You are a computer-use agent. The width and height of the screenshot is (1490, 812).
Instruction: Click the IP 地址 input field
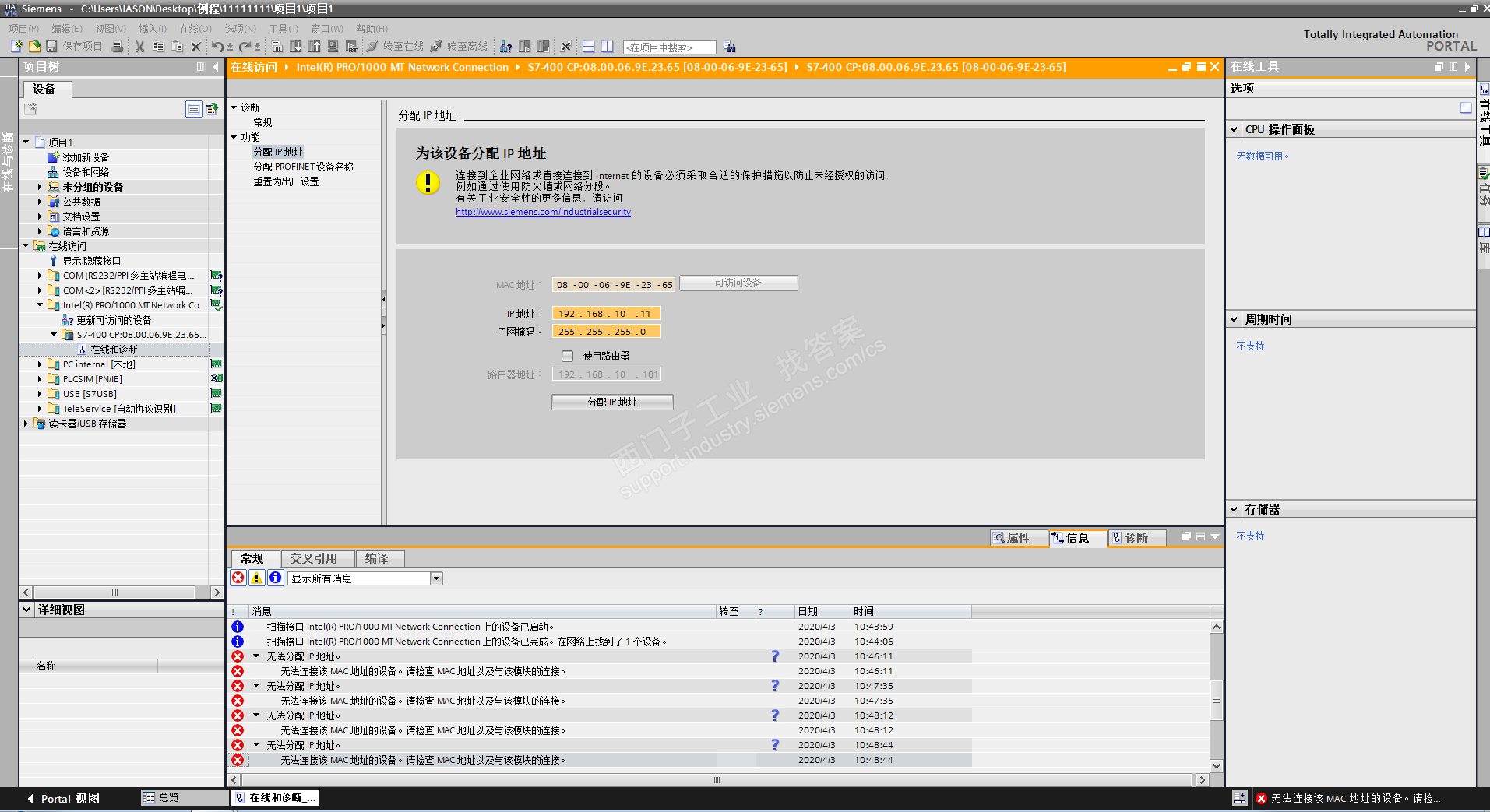click(606, 314)
